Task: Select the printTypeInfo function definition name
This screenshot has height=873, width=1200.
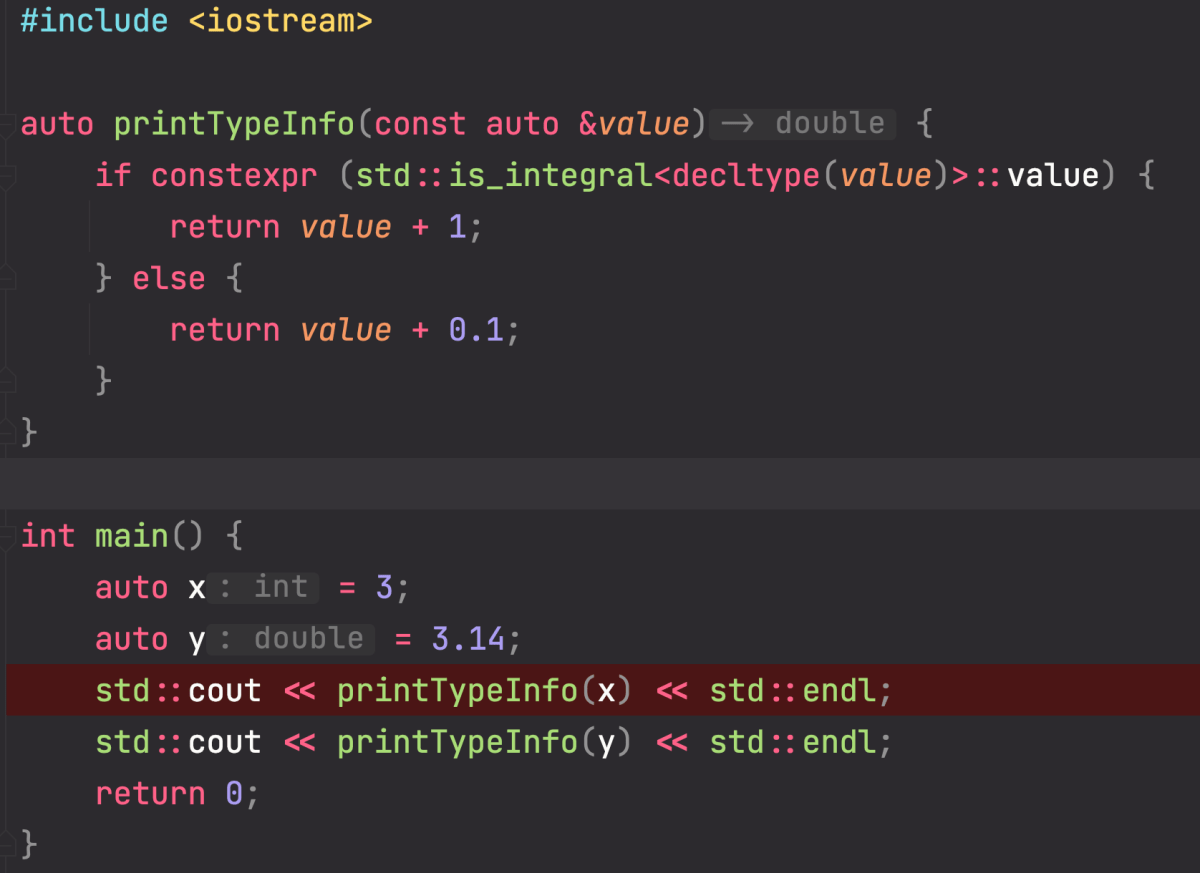Action: (234, 124)
